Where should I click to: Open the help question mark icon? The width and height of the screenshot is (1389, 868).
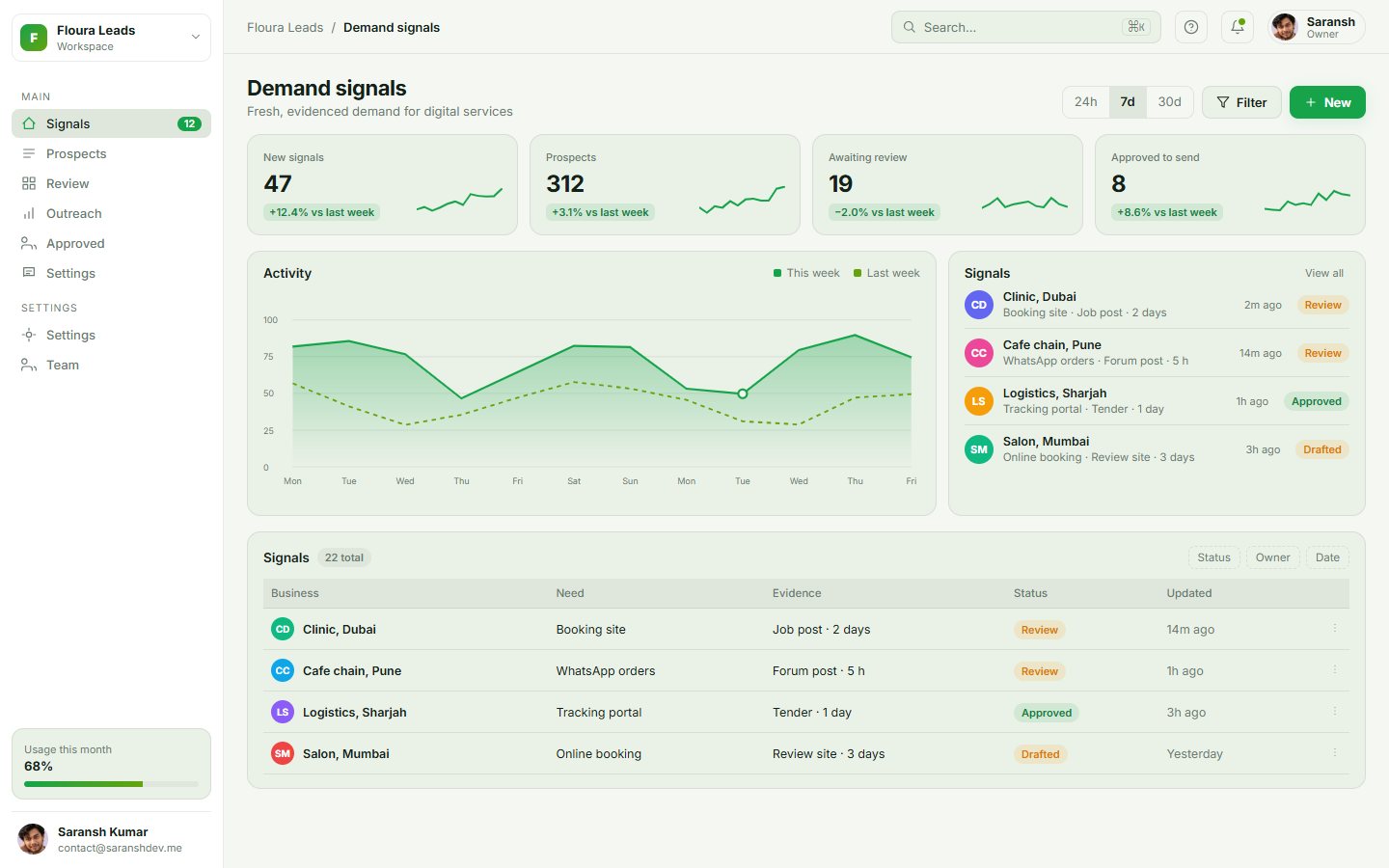point(1191,27)
